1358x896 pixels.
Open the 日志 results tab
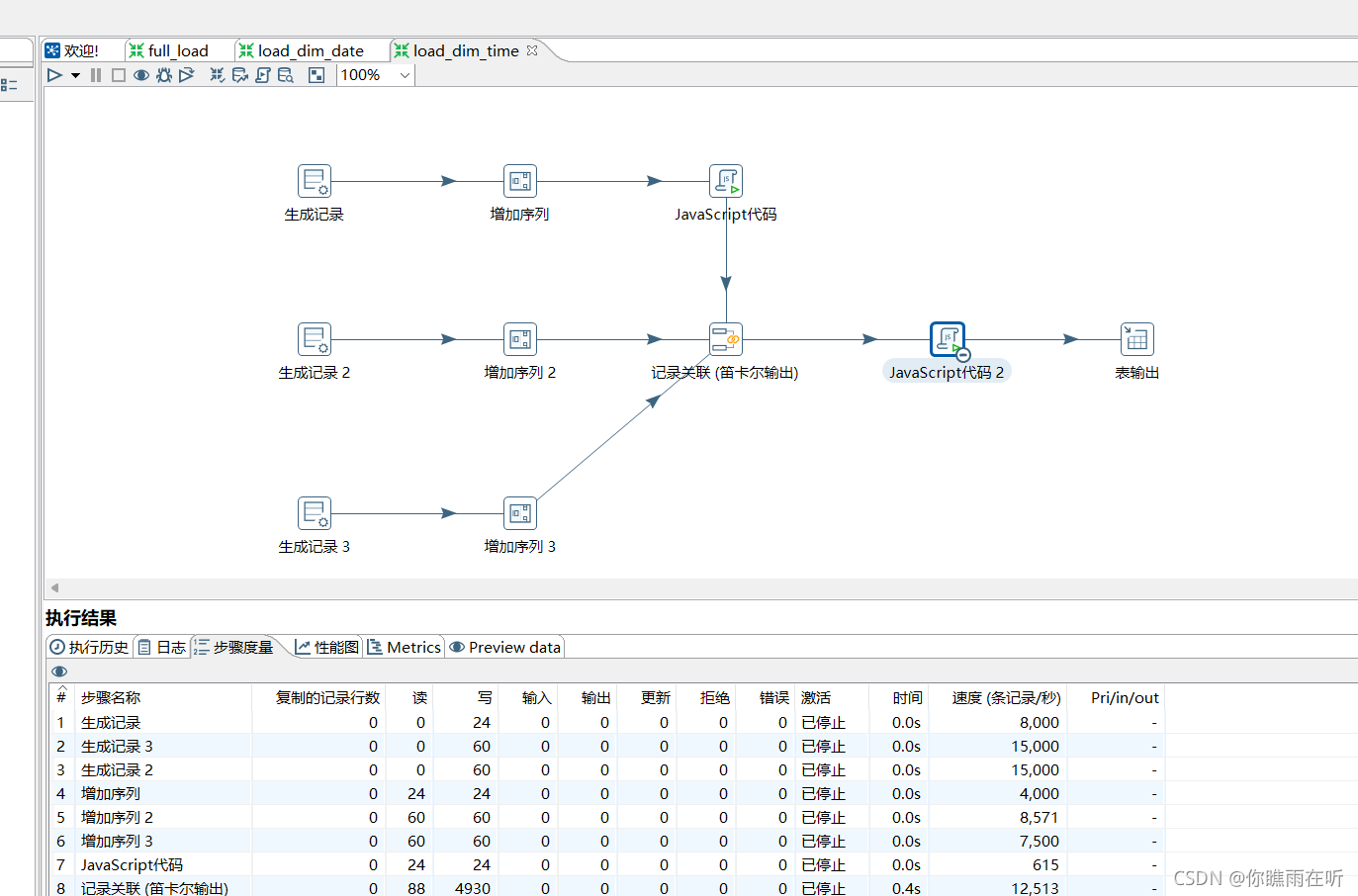coord(162,647)
